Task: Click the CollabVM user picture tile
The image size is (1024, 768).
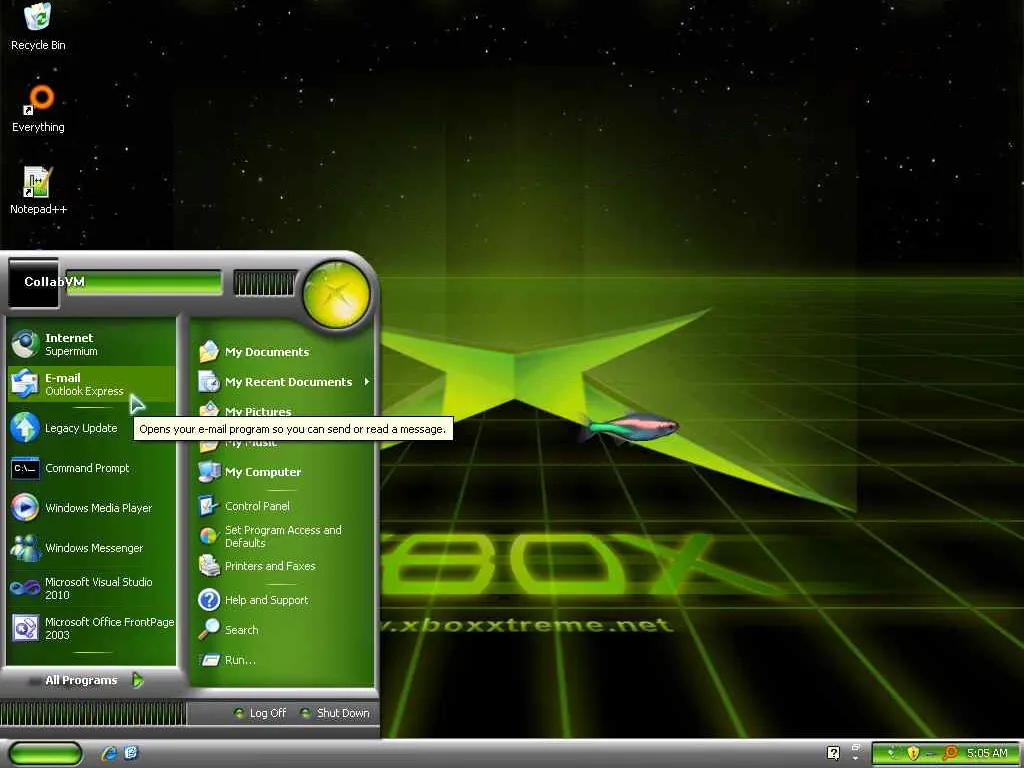Action: [x=33, y=284]
